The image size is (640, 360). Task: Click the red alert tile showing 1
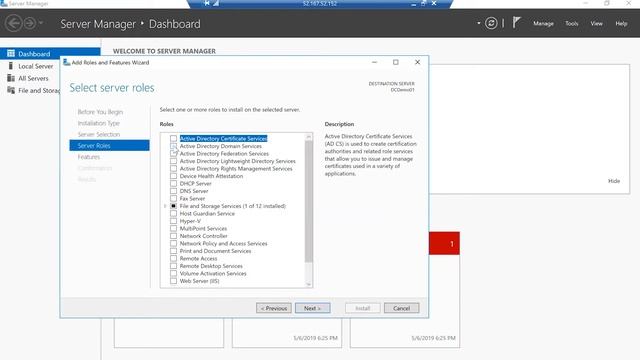tap(444, 243)
